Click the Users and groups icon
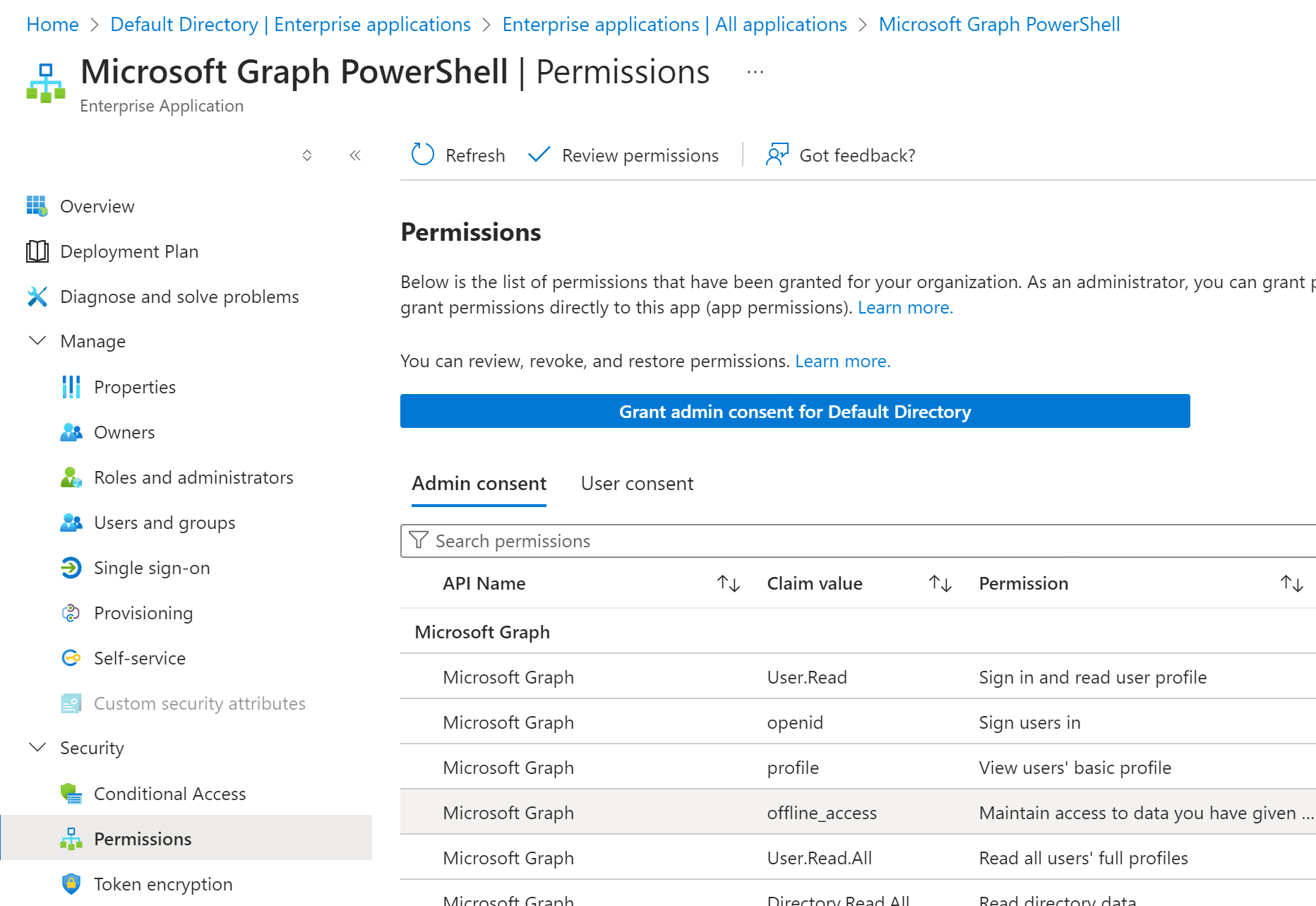The height and width of the screenshot is (906, 1316). coord(71,523)
